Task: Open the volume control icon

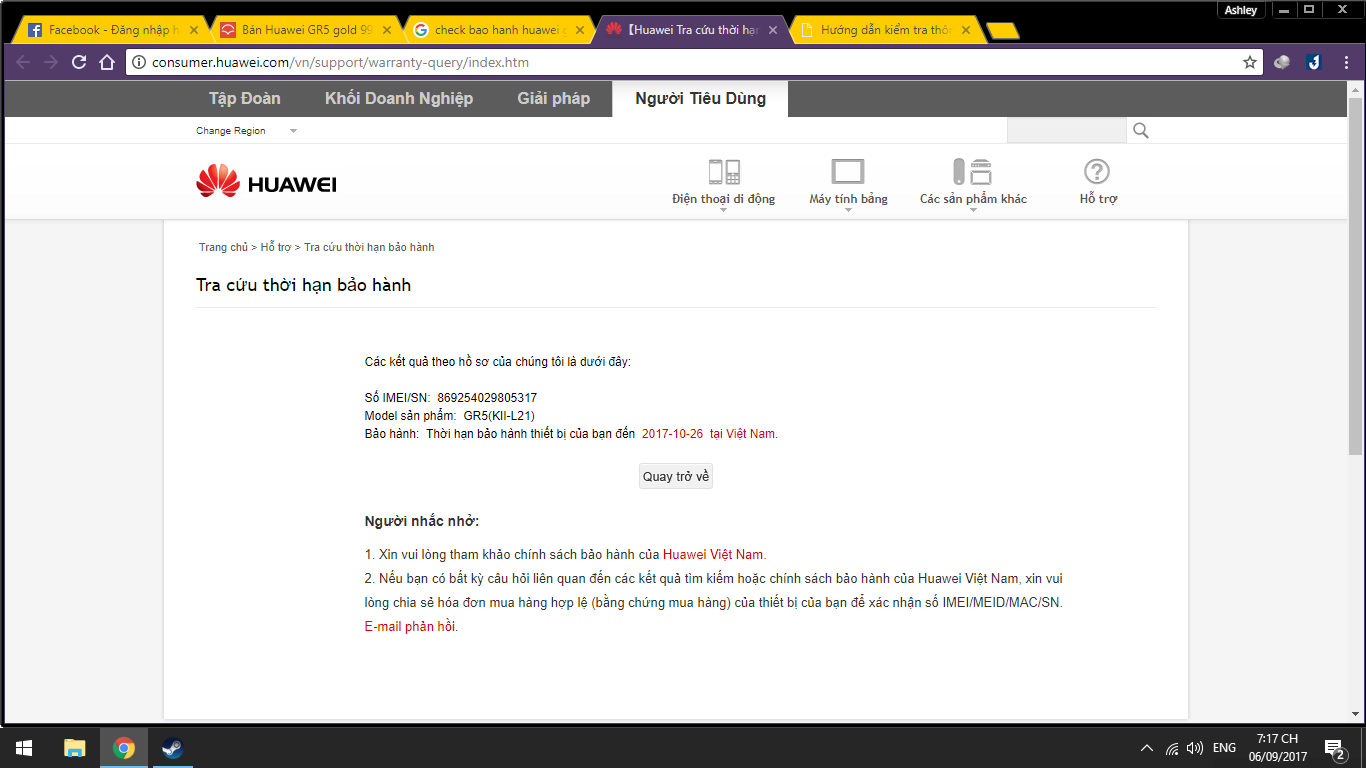Action: 1195,748
